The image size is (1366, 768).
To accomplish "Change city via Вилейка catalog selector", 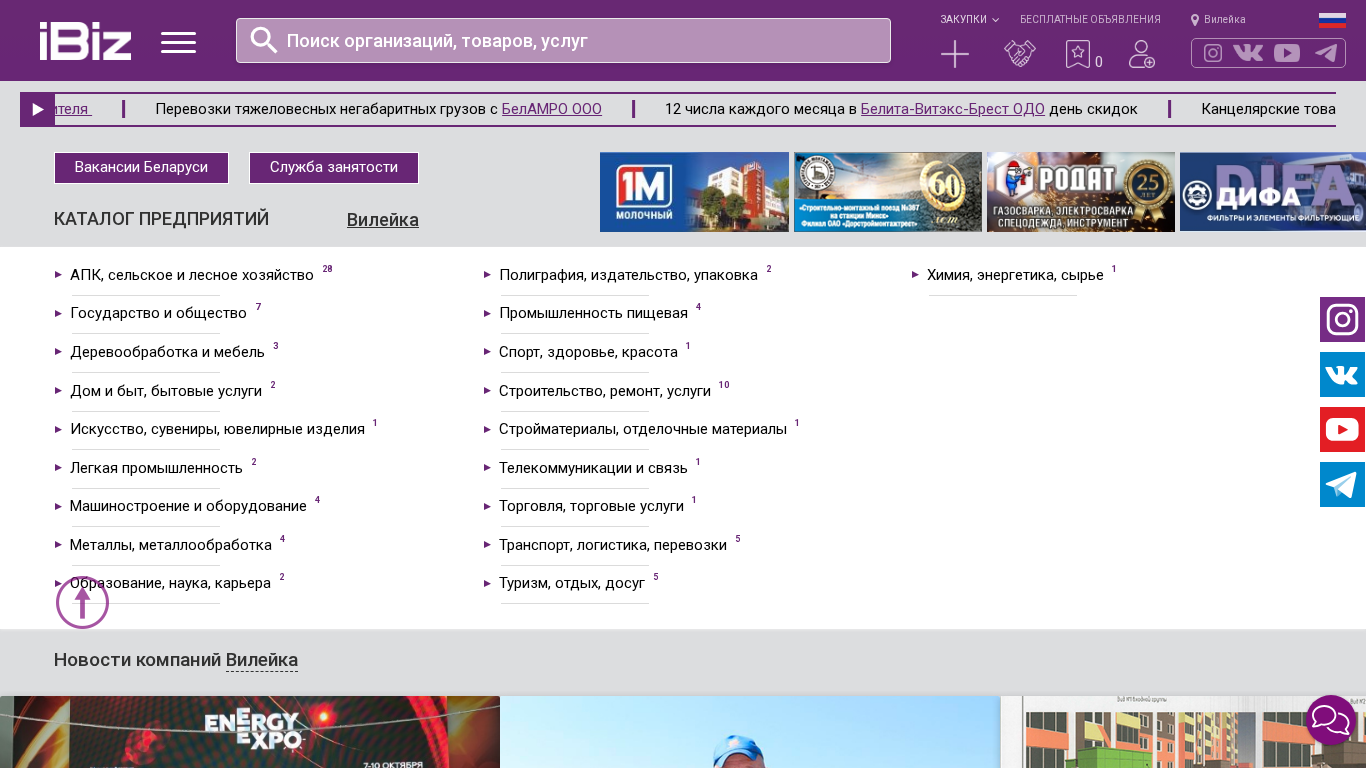I will coord(382,220).
